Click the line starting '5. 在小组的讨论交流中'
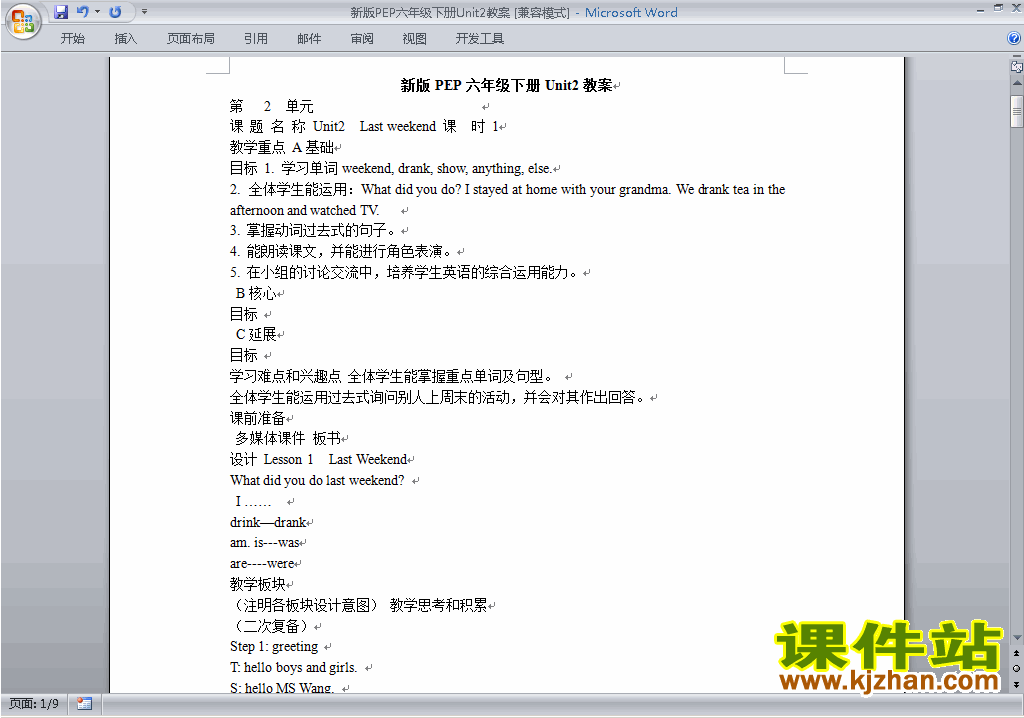The image size is (1024, 718). click(404, 272)
